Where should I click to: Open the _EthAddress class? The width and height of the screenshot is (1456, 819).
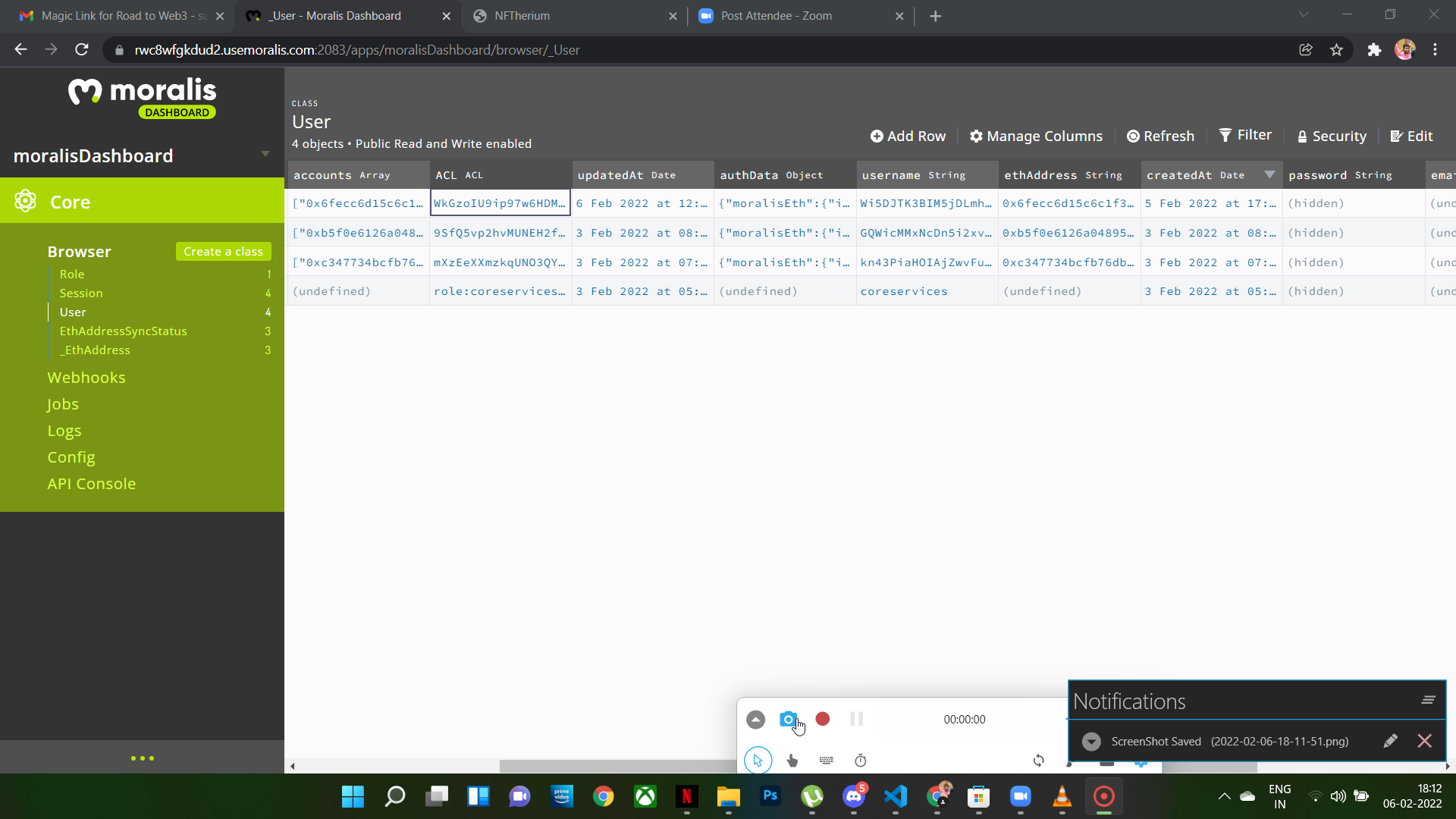(x=95, y=350)
